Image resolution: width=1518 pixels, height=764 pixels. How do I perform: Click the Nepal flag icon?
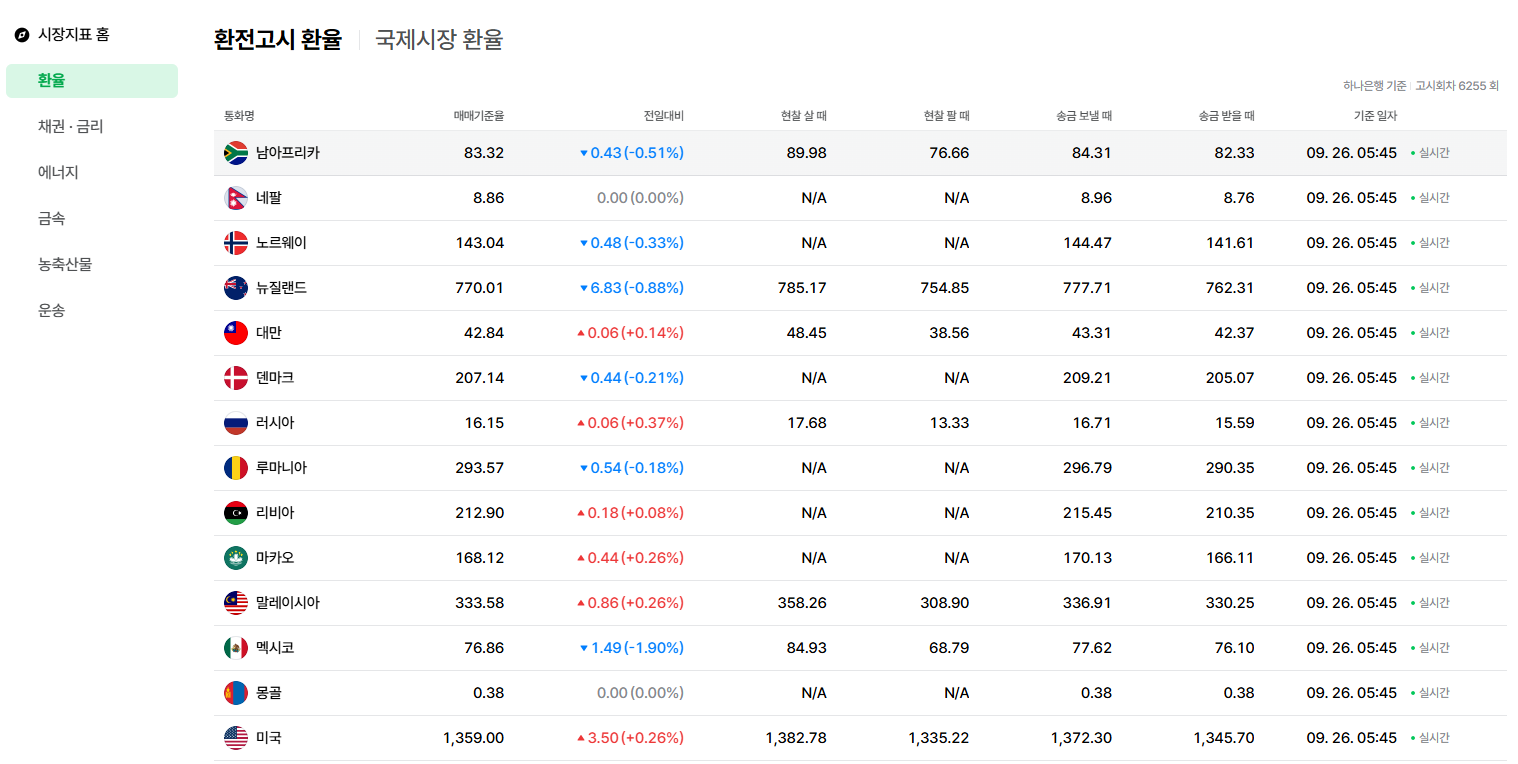pos(236,198)
